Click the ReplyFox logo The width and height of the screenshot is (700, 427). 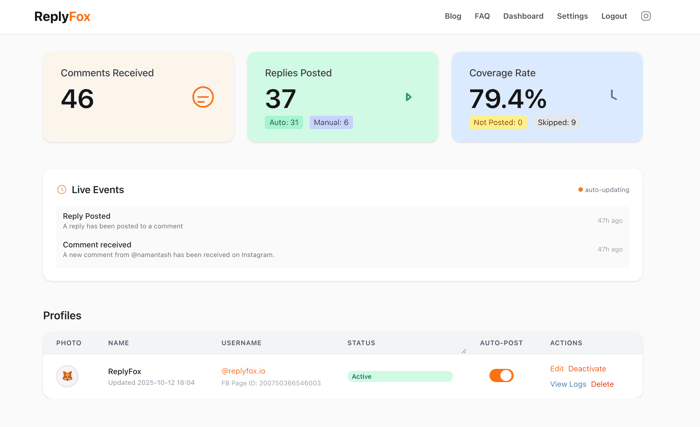62,17
